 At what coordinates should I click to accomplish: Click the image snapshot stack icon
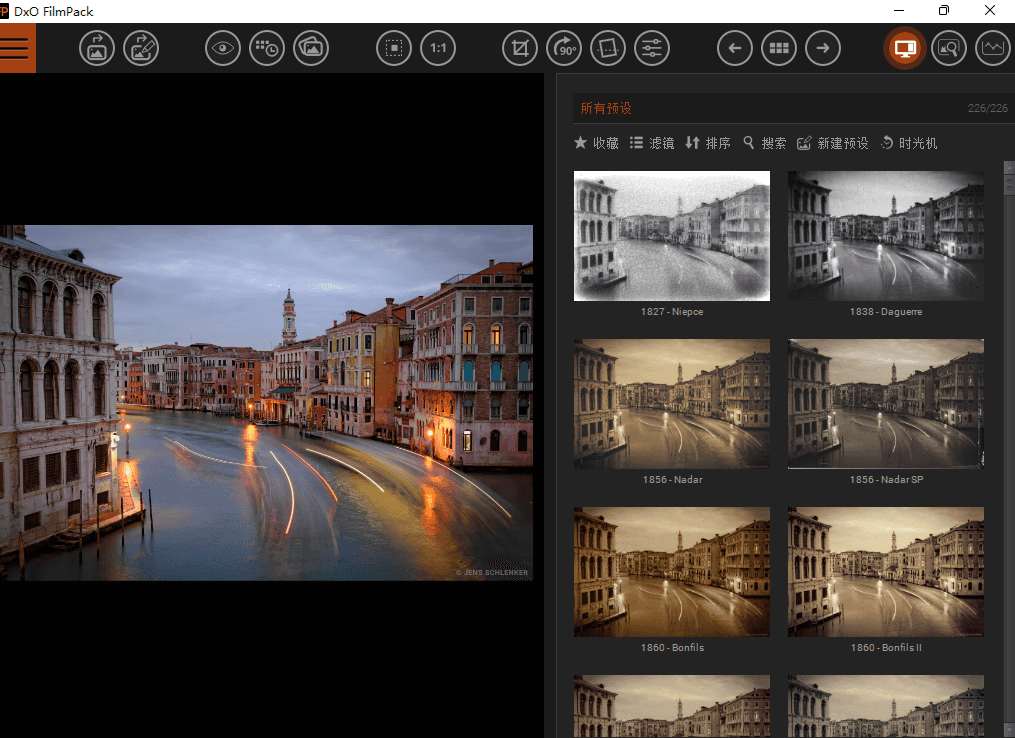click(x=311, y=48)
